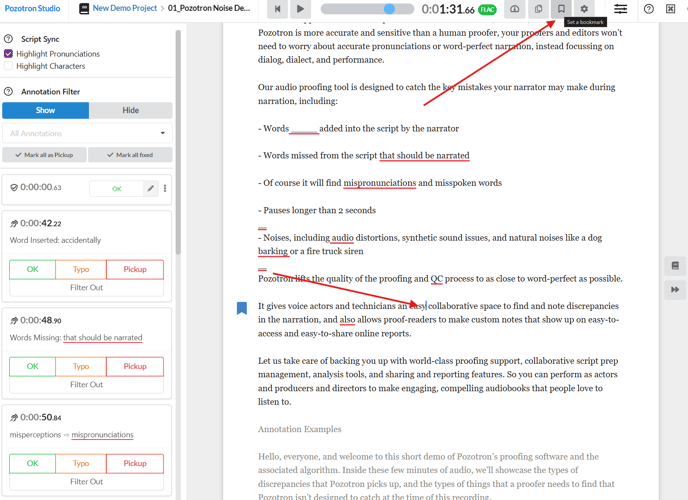Viewport: 688px width, 500px height.
Task: Click the OK status on the 0:00:00.63 annotation
Action: (116, 189)
